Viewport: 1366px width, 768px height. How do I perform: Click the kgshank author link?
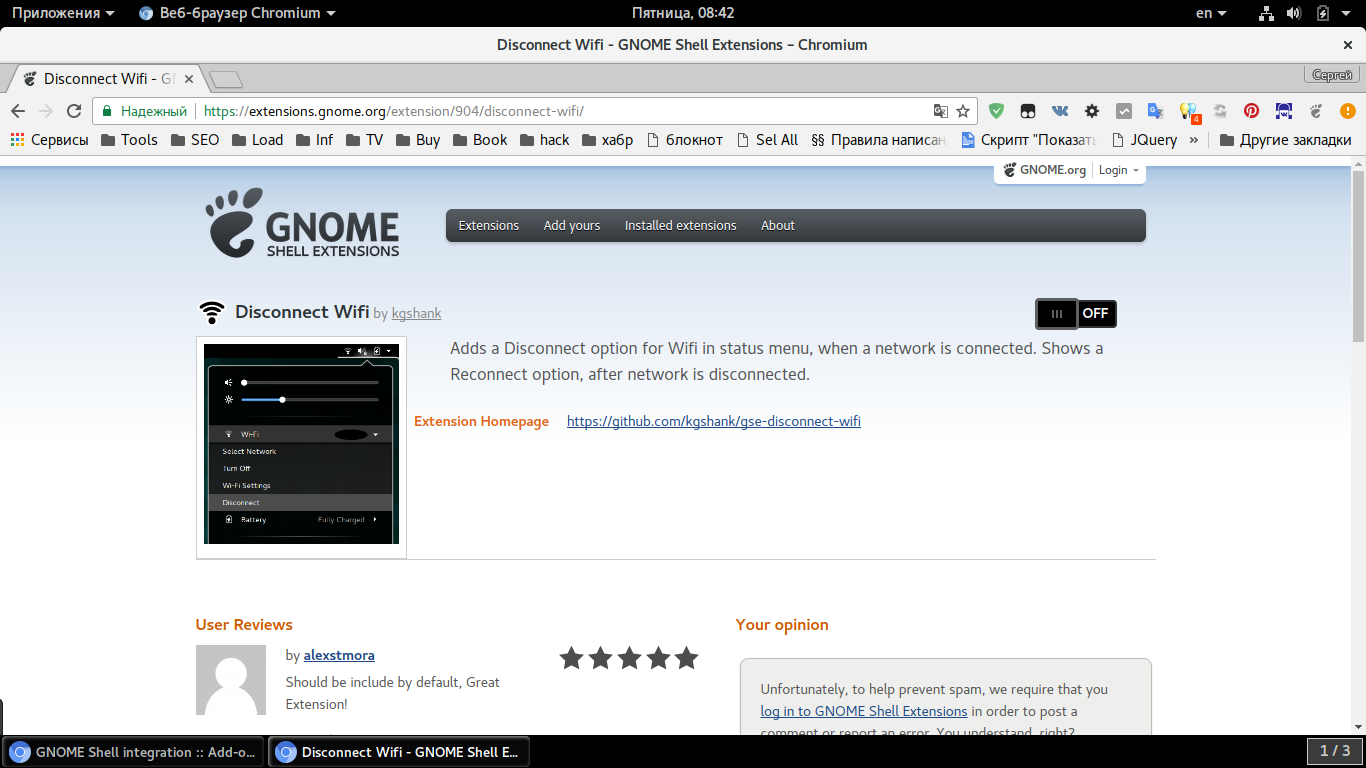click(416, 314)
